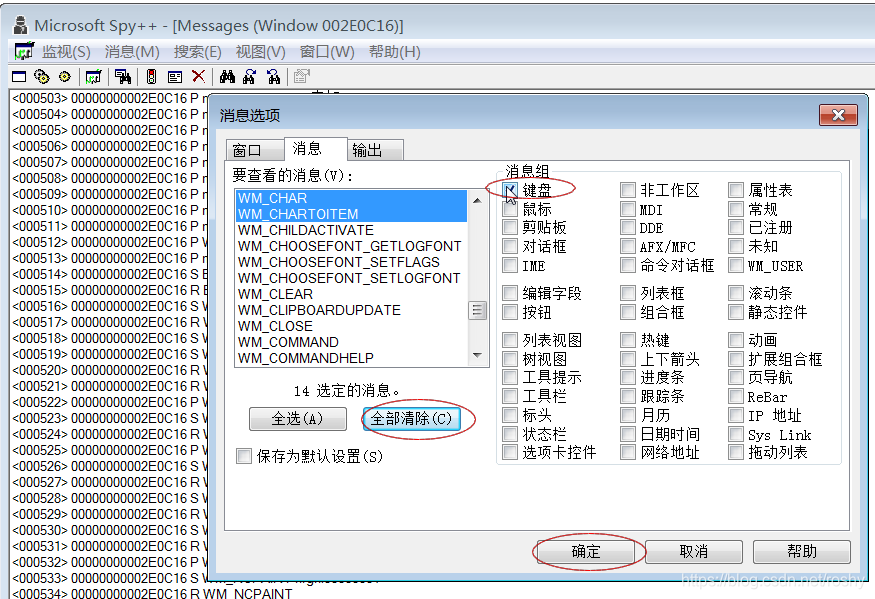Image resolution: width=875 pixels, height=599 pixels.
Task: Check the 网络地址 checkbox
Action: tap(628, 452)
